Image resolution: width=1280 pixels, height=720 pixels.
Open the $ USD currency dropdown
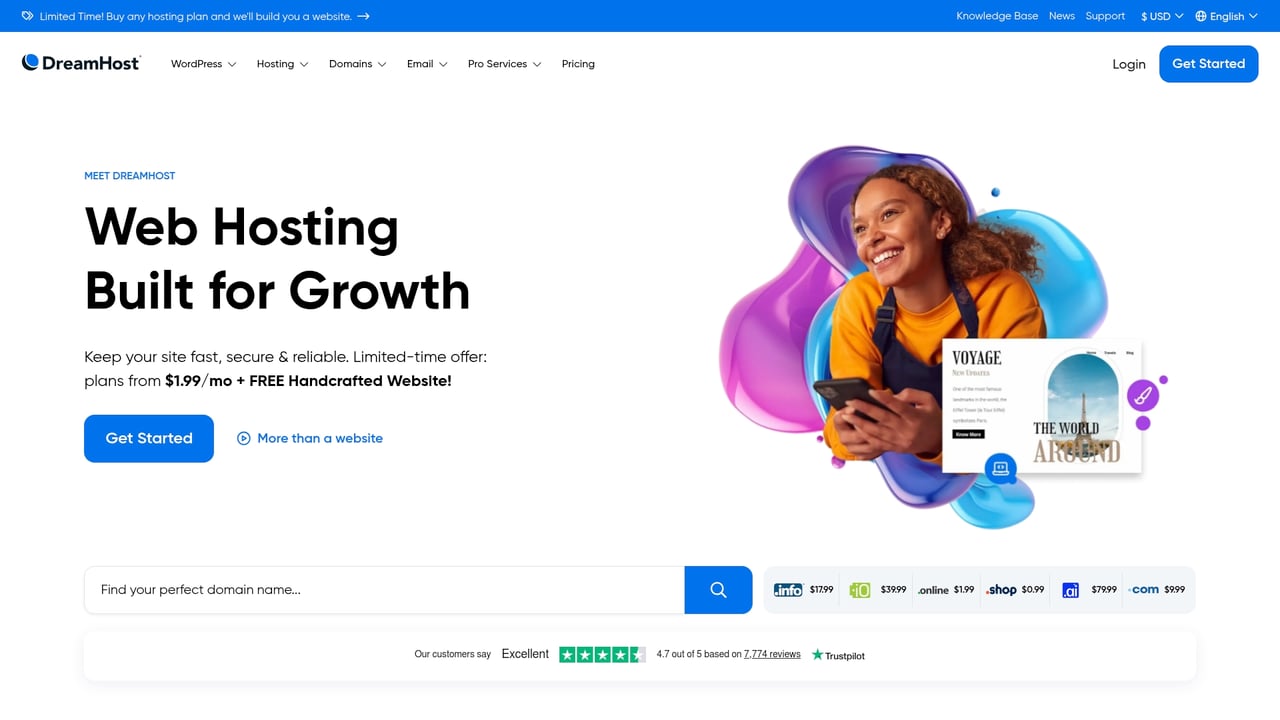[1157, 16]
